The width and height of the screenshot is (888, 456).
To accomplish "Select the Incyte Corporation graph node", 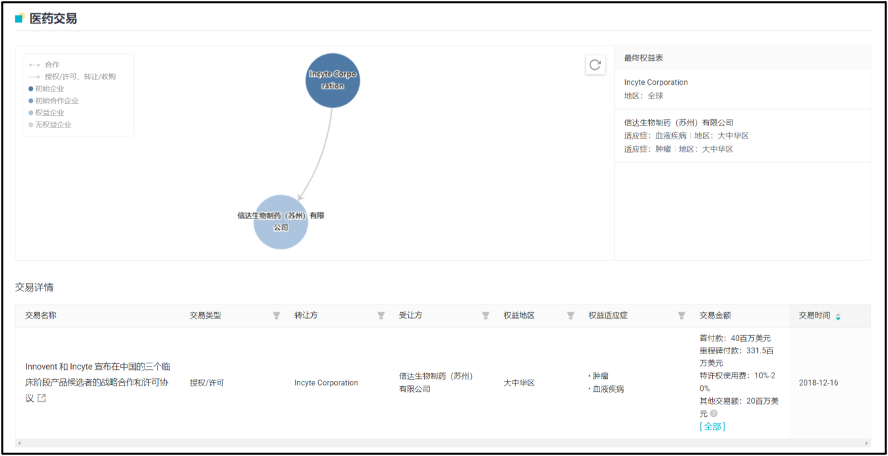I will pyautogui.click(x=332, y=80).
